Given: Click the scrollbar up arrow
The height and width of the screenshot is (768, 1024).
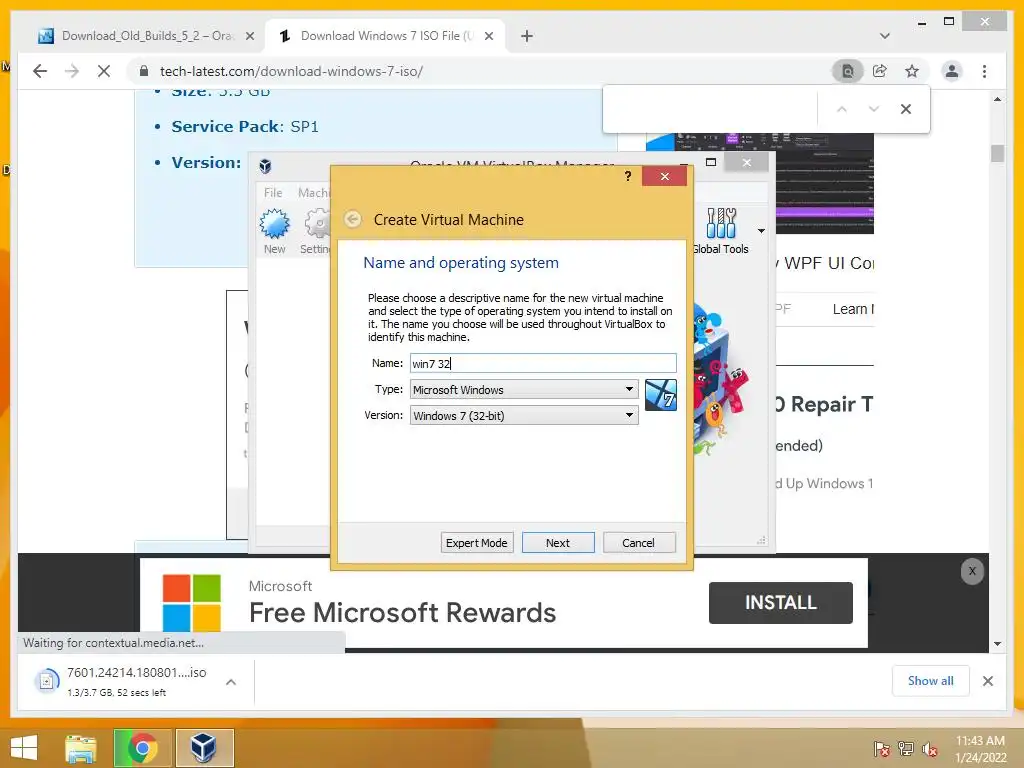Looking at the screenshot, I should 997,99.
